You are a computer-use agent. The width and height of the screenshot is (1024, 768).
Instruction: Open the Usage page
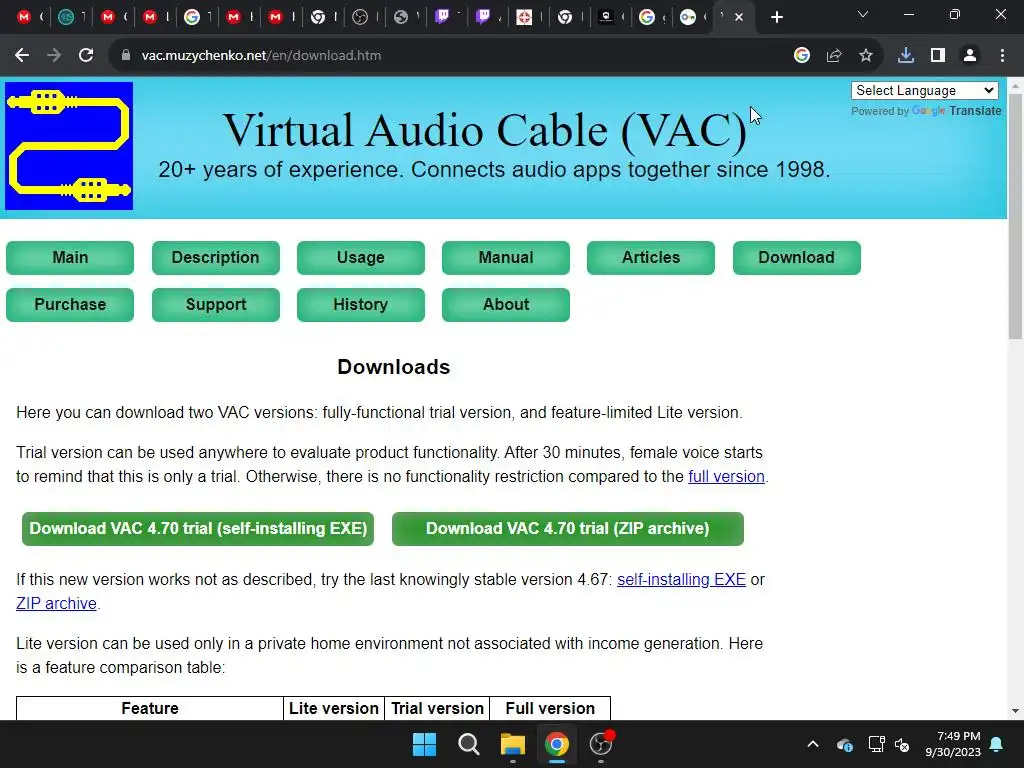(x=360, y=257)
